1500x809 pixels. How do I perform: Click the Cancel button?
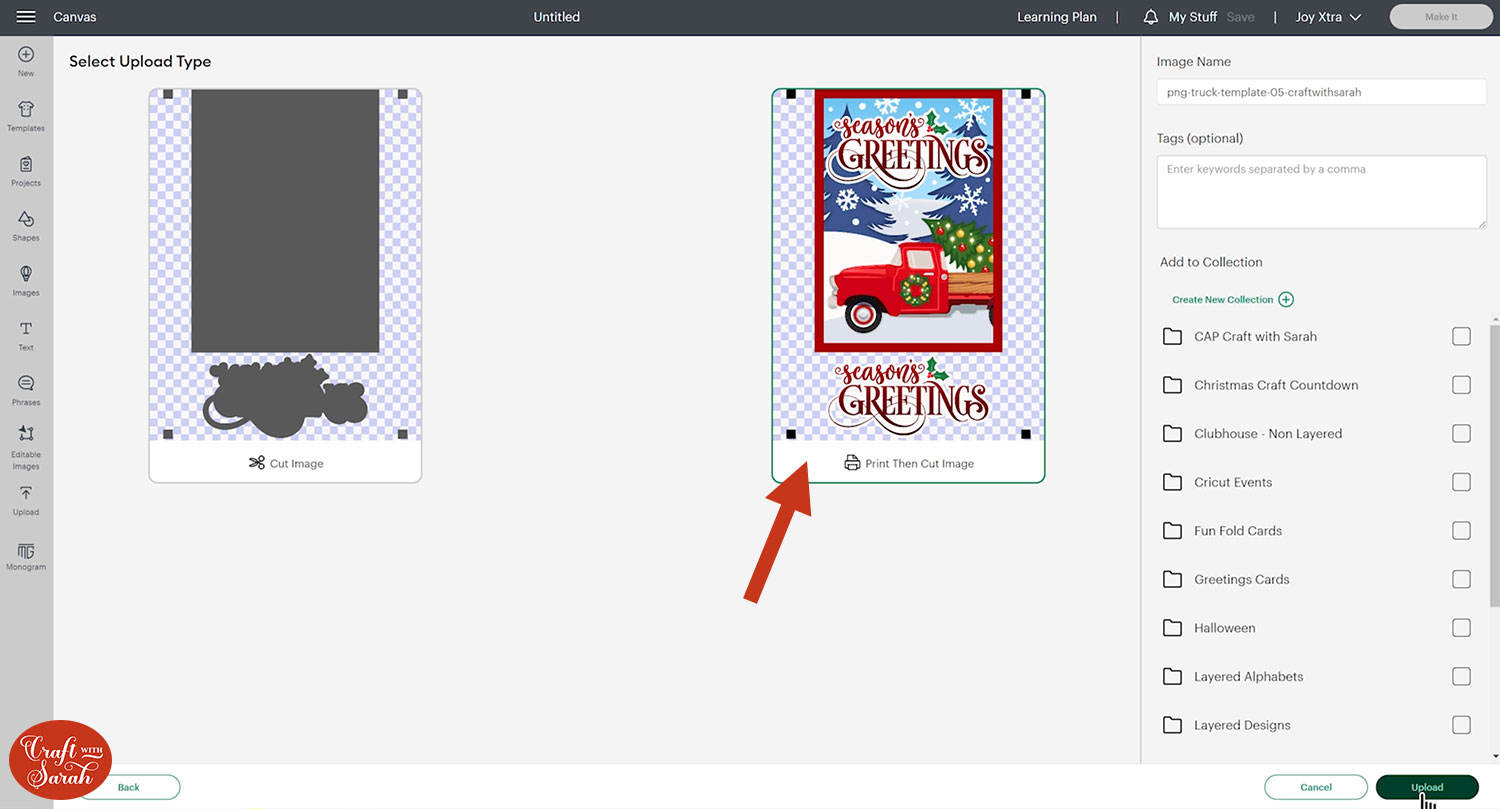1316,787
